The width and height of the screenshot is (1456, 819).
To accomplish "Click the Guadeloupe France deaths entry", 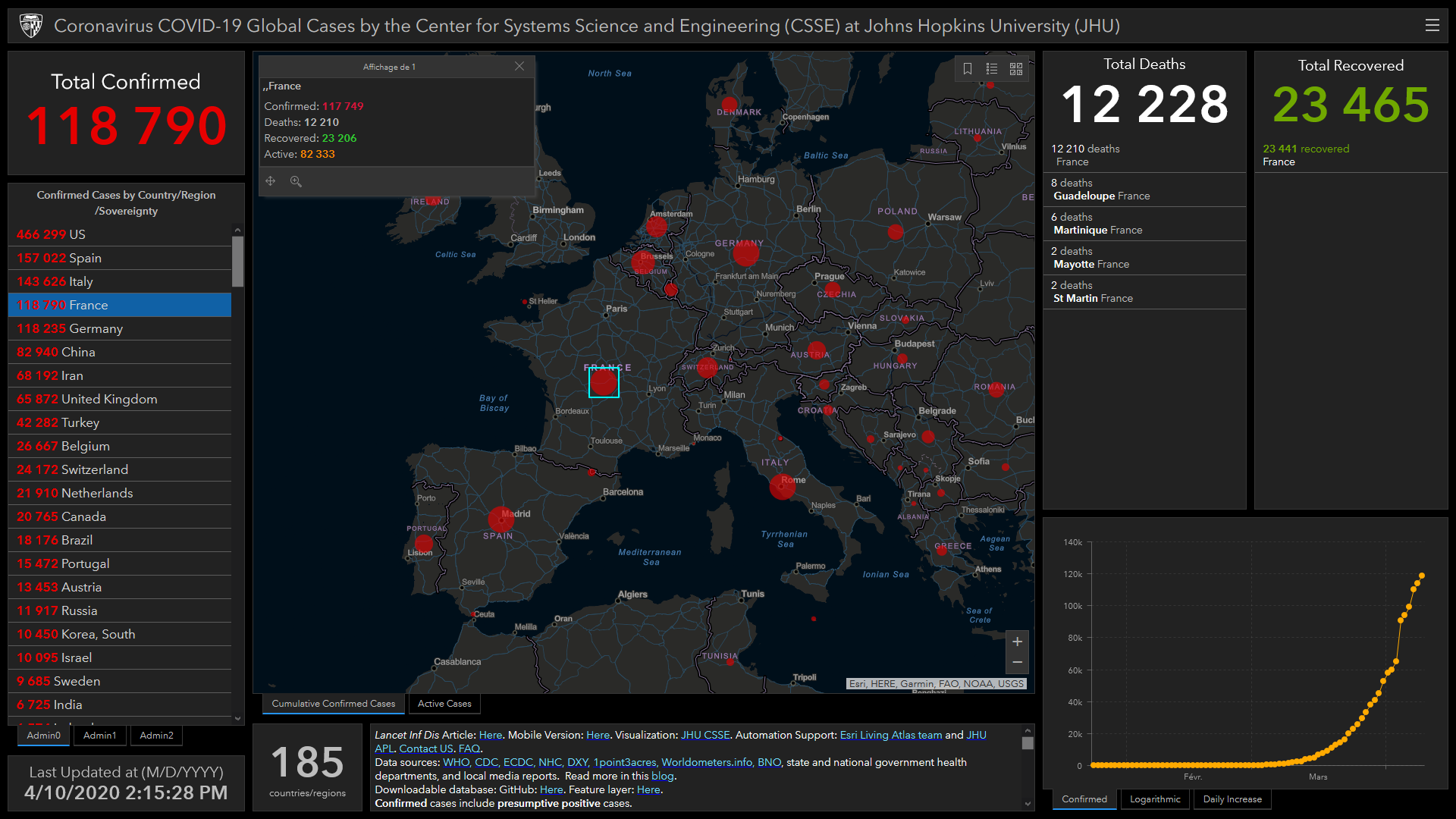I will point(1144,190).
